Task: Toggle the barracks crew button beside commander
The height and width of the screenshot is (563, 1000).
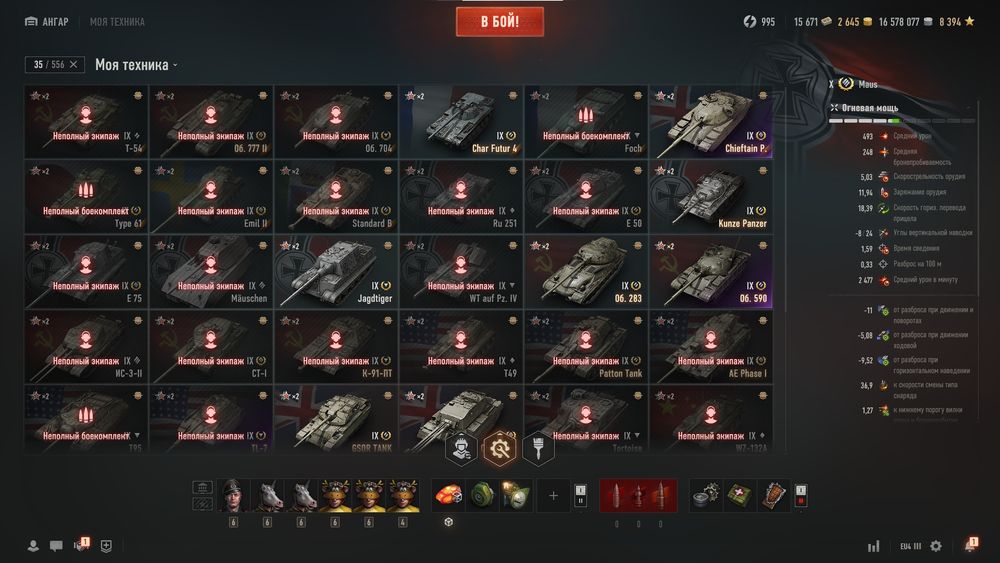Action: point(202,488)
